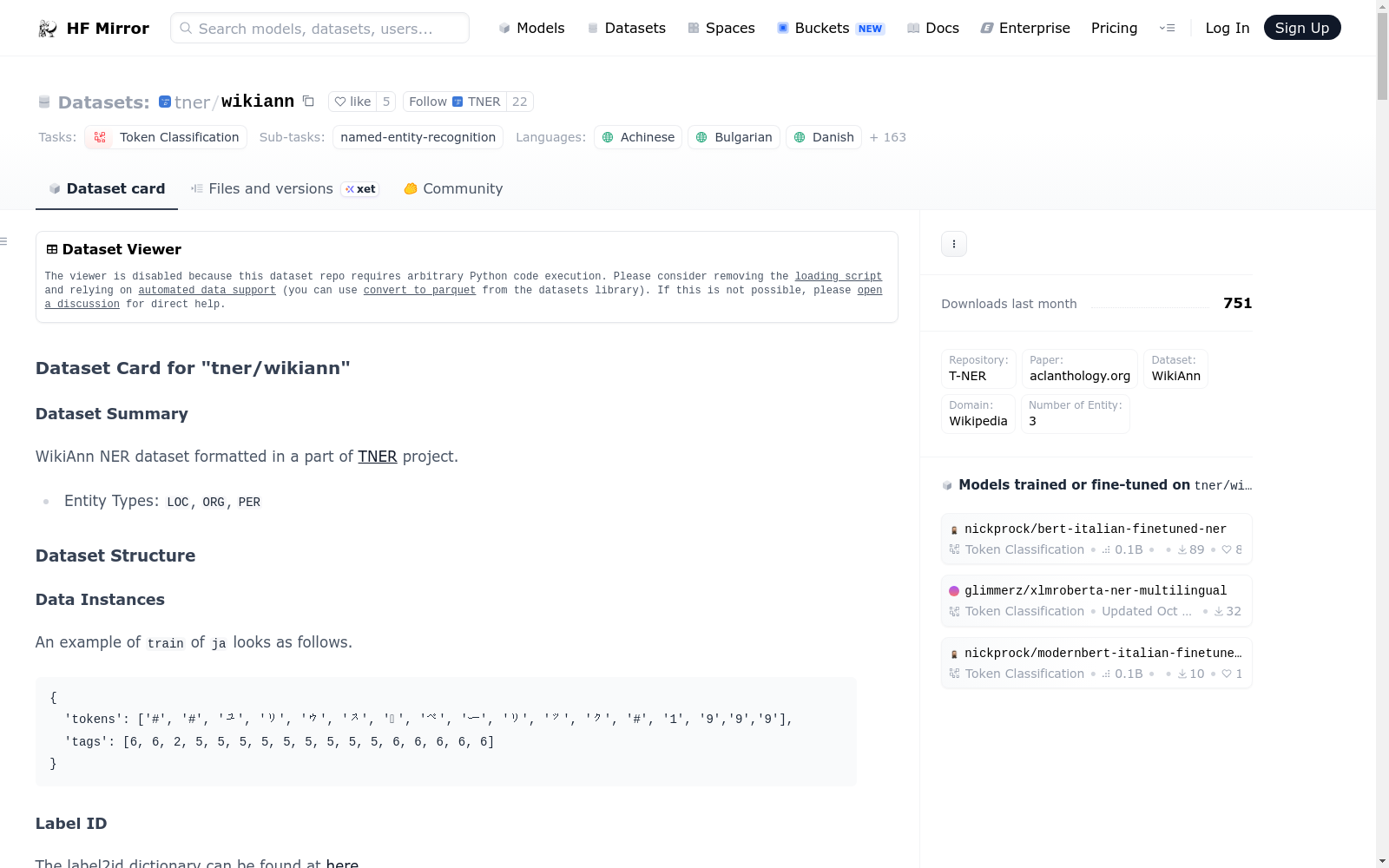The height and width of the screenshot is (868, 1389).
Task: Click the Dataset Viewer heading
Action: [x=122, y=249]
